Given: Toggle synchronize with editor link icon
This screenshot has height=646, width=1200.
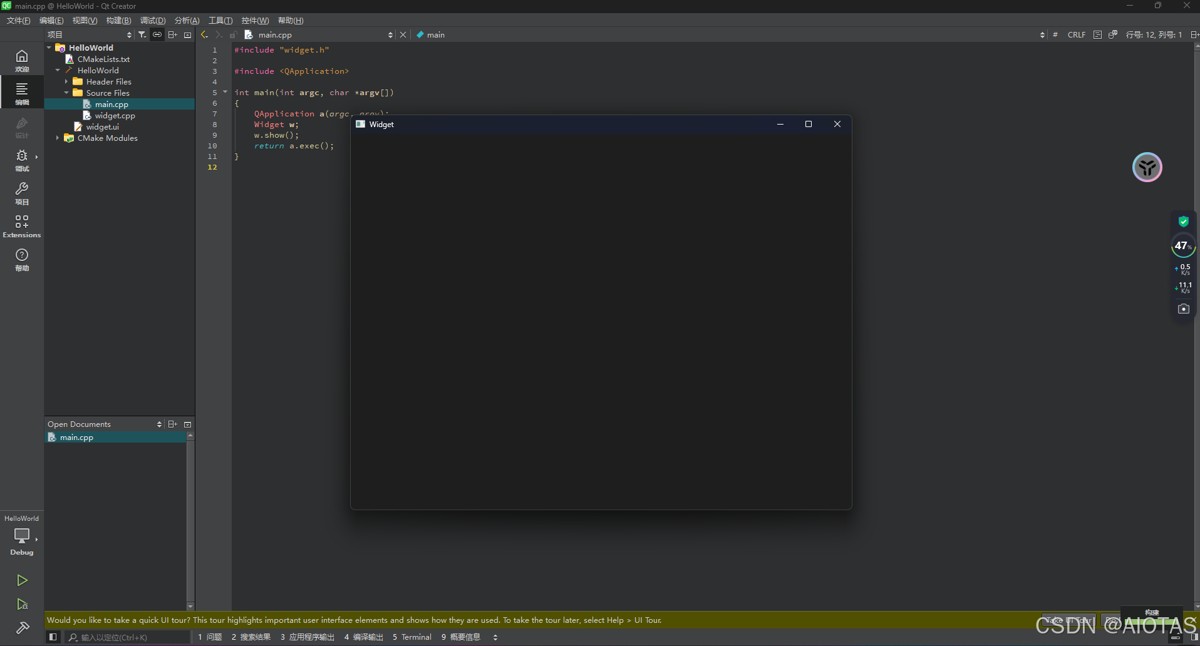Looking at the screenshot, I should (157, 34).
